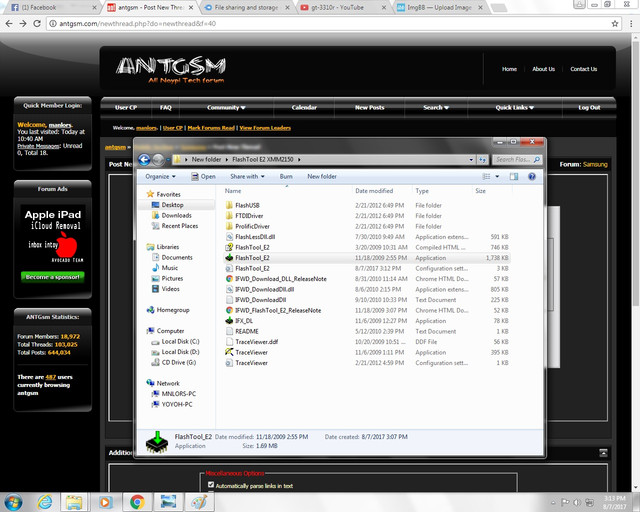This screenshot has width=640, height=512.
Task: Click the Explorer search box
Action: [517, 160]
